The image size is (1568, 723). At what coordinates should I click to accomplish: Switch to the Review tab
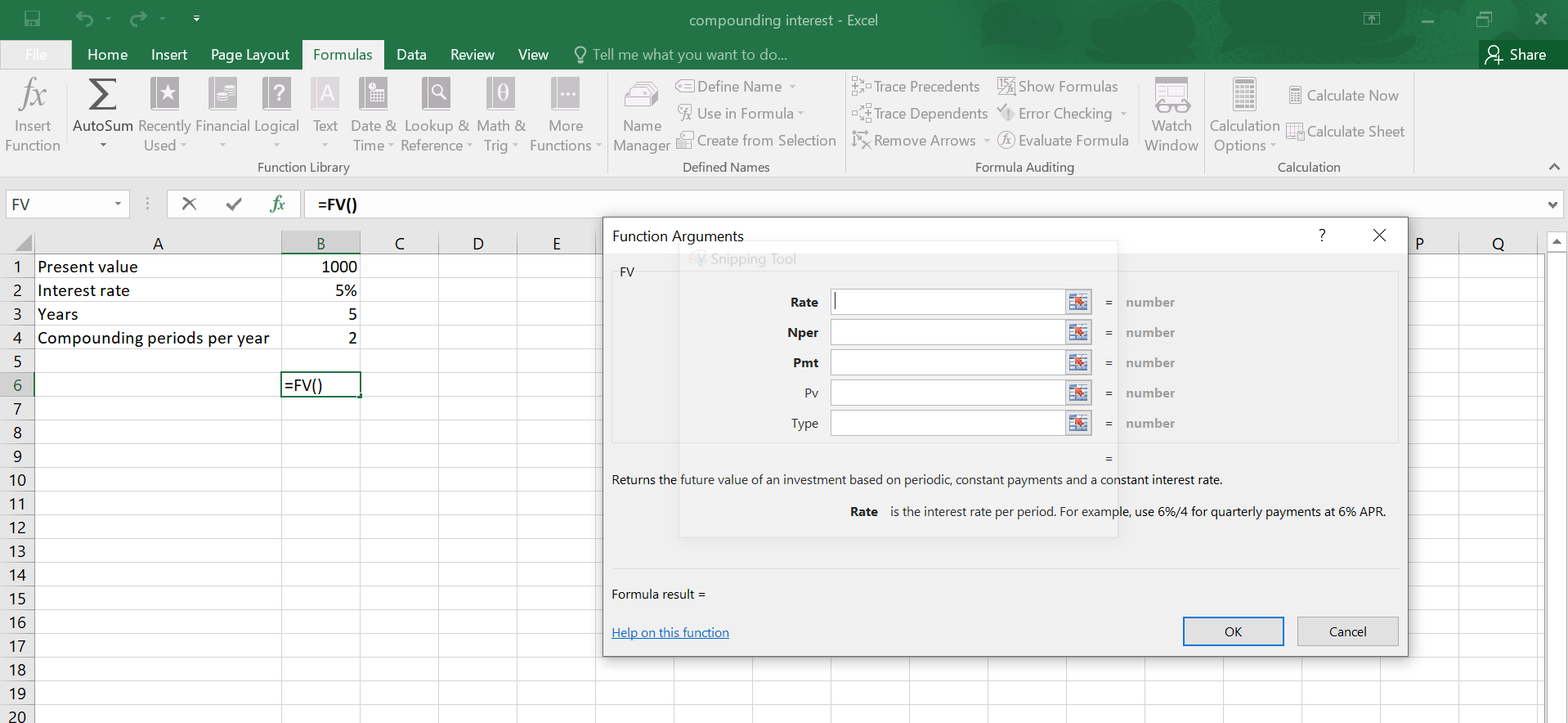click(x=473, y=55)
